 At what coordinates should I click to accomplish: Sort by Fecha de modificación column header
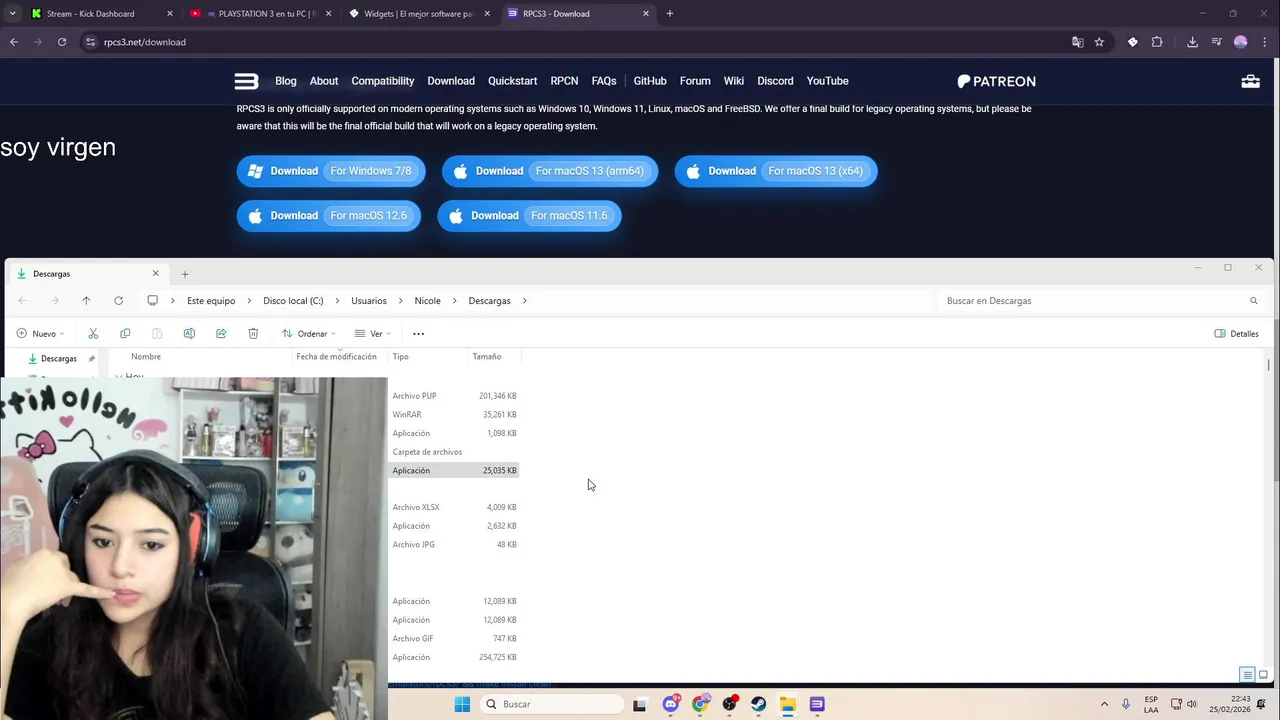[336, 356]
